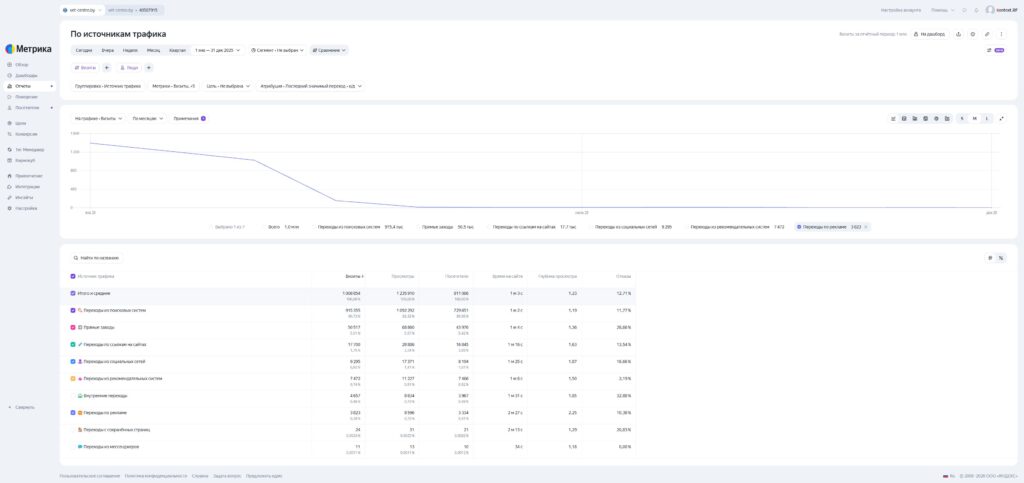Select the Месяц period
1024x483 pixels.
coord(153,50)
